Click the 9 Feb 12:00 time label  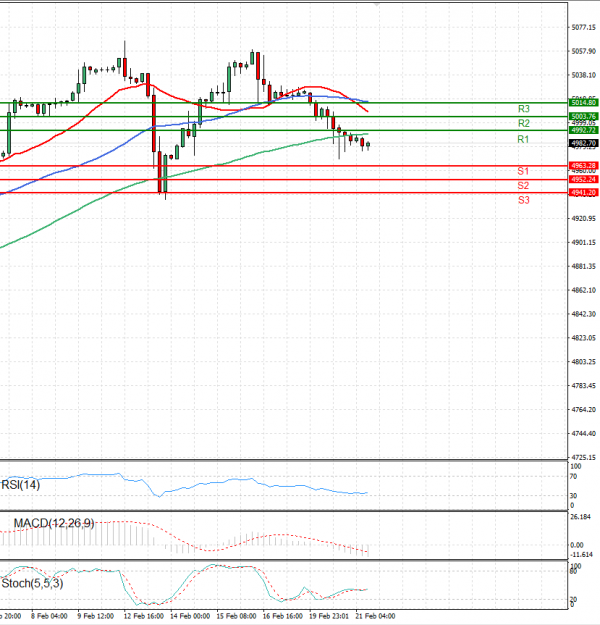[96, 616]
